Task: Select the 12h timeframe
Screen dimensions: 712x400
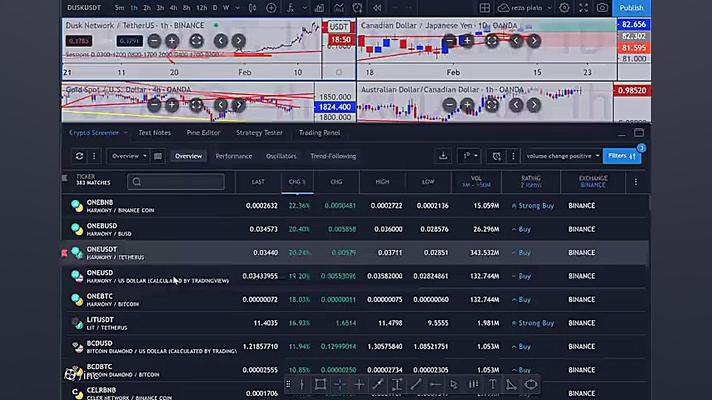Action: pyautogui.click(x=201, y=8)
